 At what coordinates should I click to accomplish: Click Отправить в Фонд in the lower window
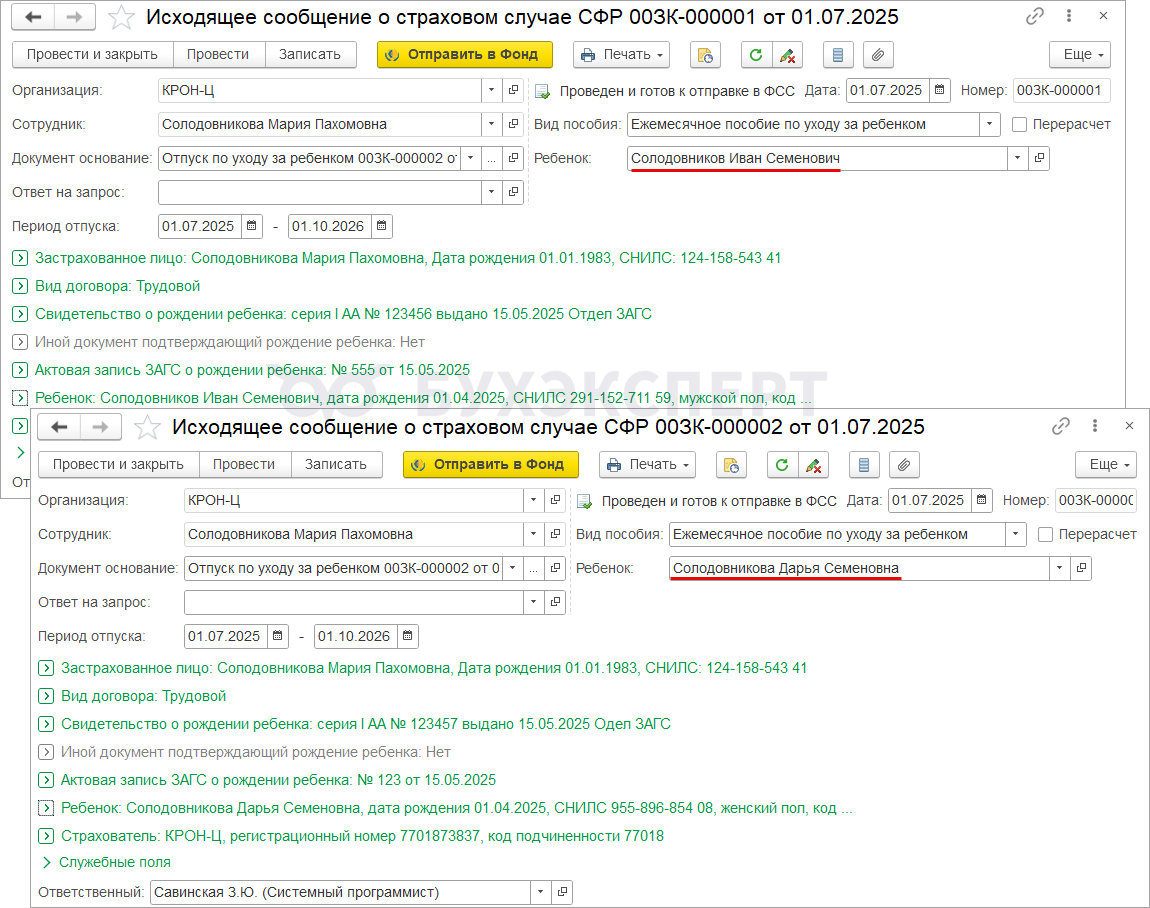coord(491,465)
